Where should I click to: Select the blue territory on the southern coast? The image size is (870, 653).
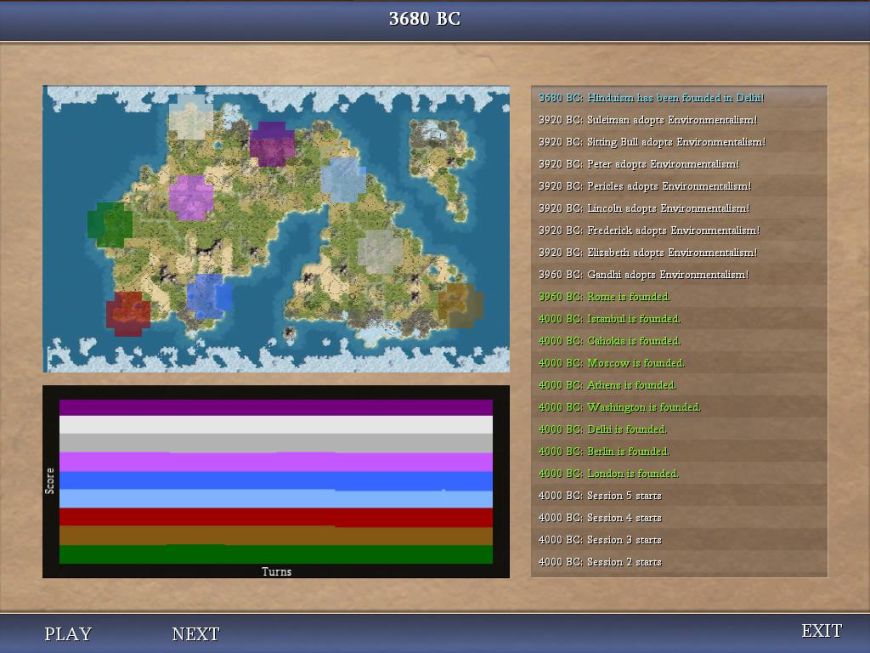pos(209,297)
